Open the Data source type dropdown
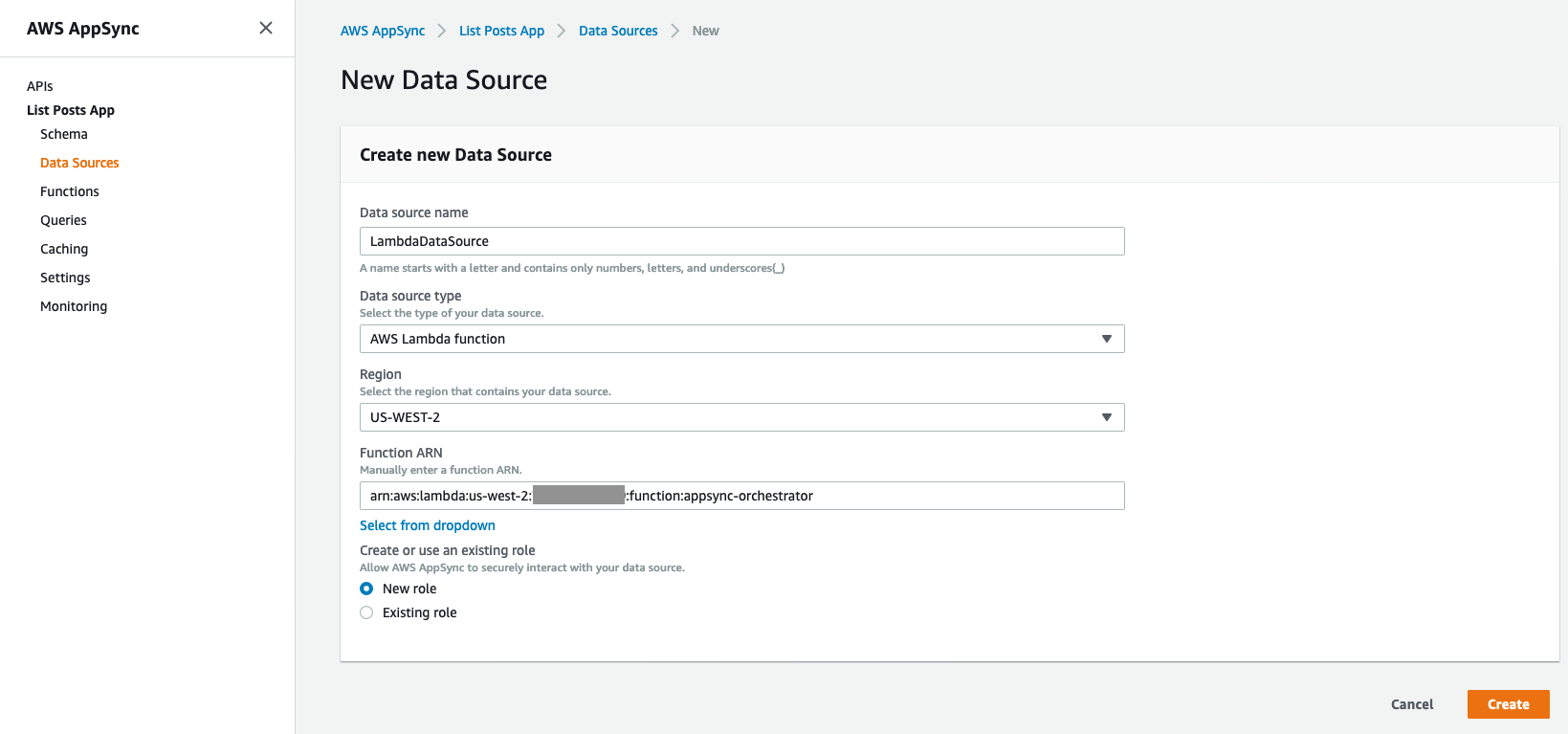The image size is (1568, 734). [x=741, y=339]
